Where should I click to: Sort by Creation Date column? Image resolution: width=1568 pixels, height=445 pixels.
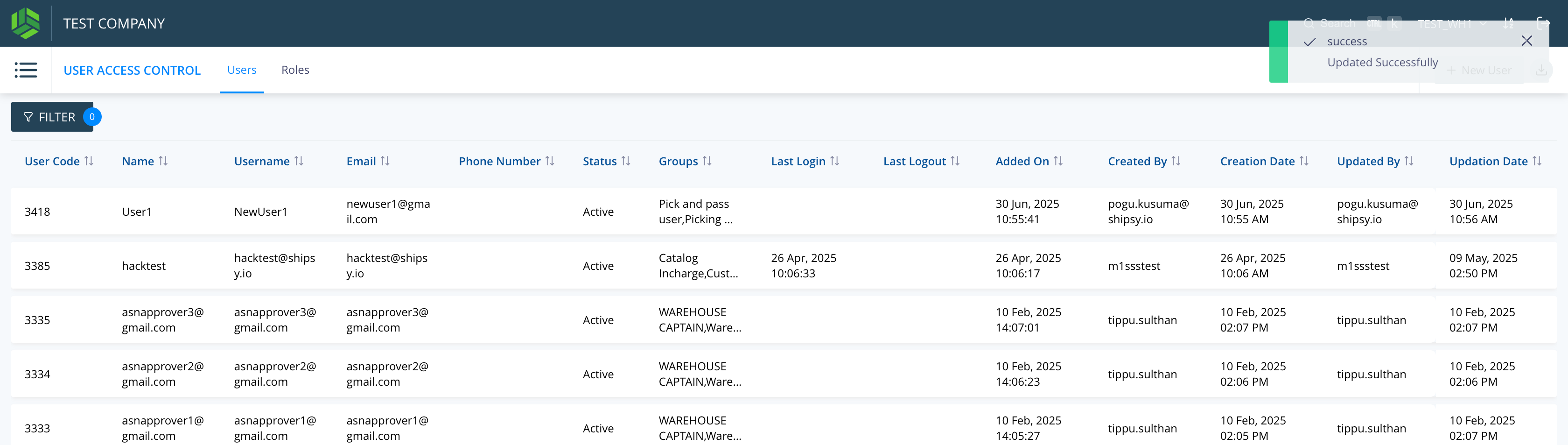(x=1304, y=161)
